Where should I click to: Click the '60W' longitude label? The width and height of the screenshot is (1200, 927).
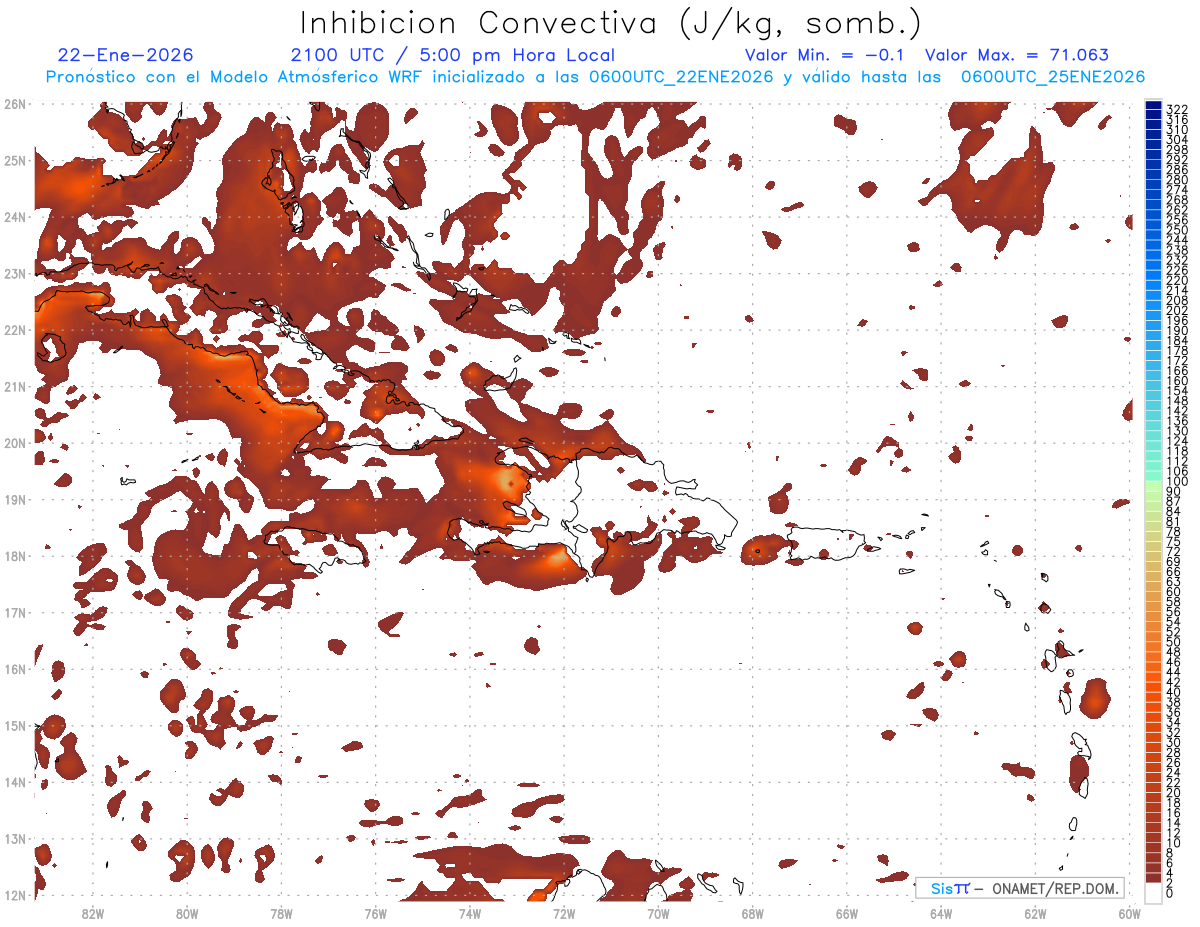pyautogui.click(x=1130, y=913)
